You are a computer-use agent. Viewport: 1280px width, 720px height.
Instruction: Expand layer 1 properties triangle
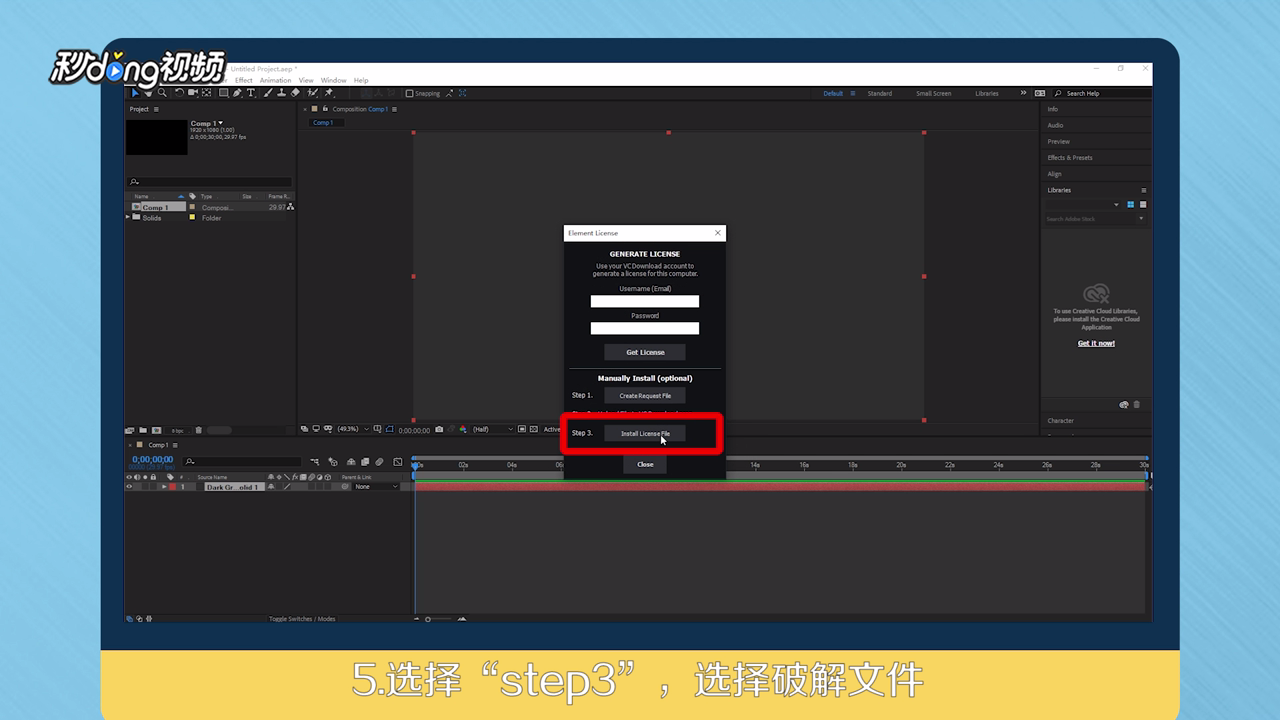tap(164, 487)
